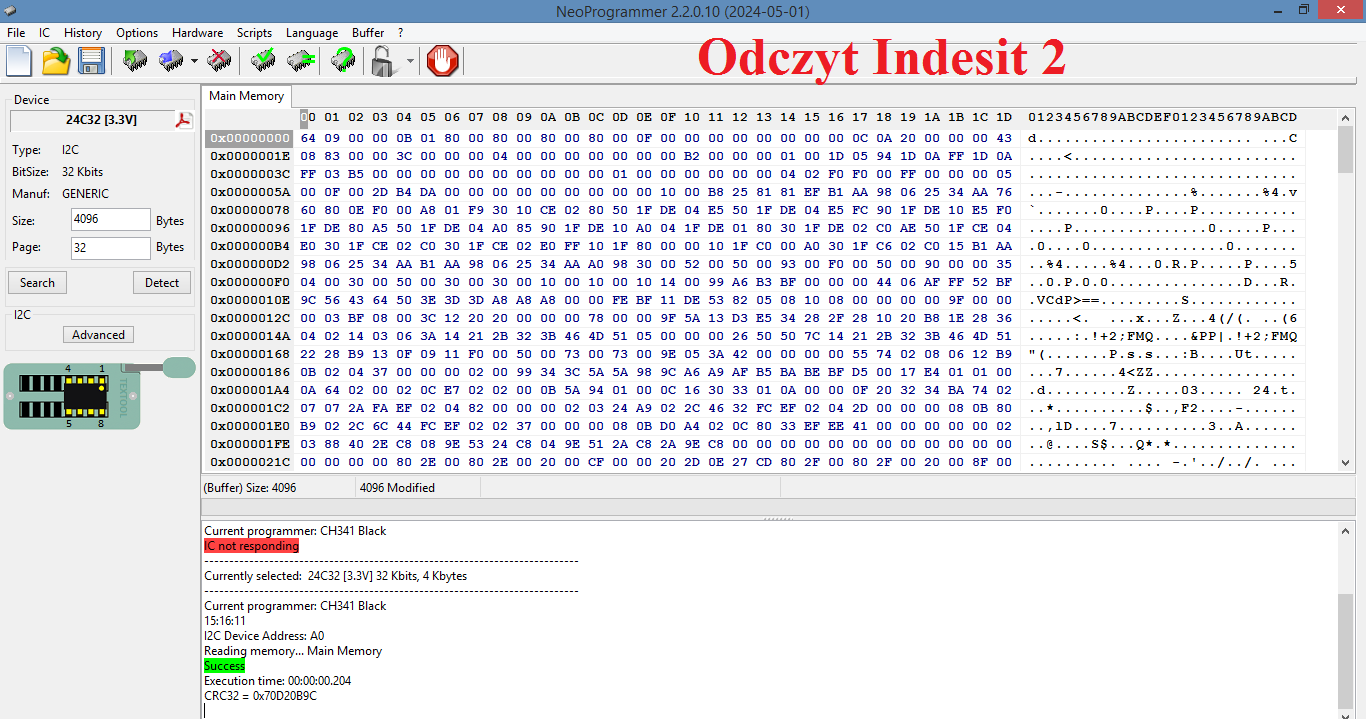
Task: Focus the Page field showing 32
Action: coord(110,247)
